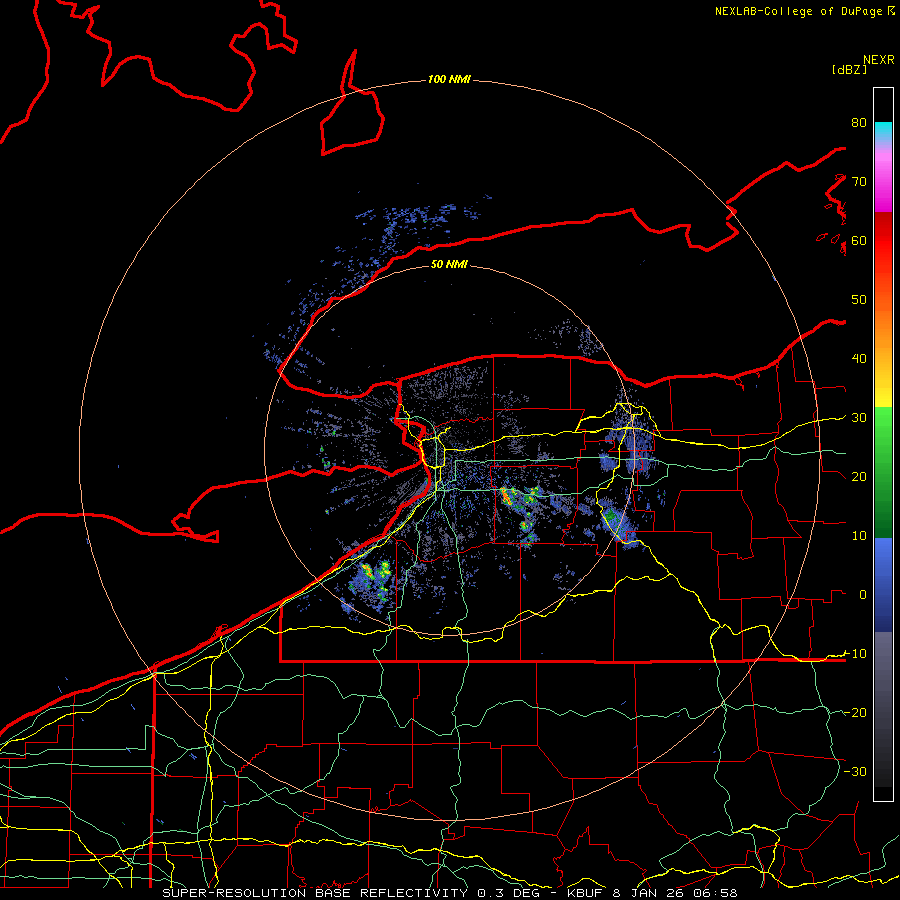
Task: Click the 60 tick label on dBZ scale
Action: pos(859,240)
